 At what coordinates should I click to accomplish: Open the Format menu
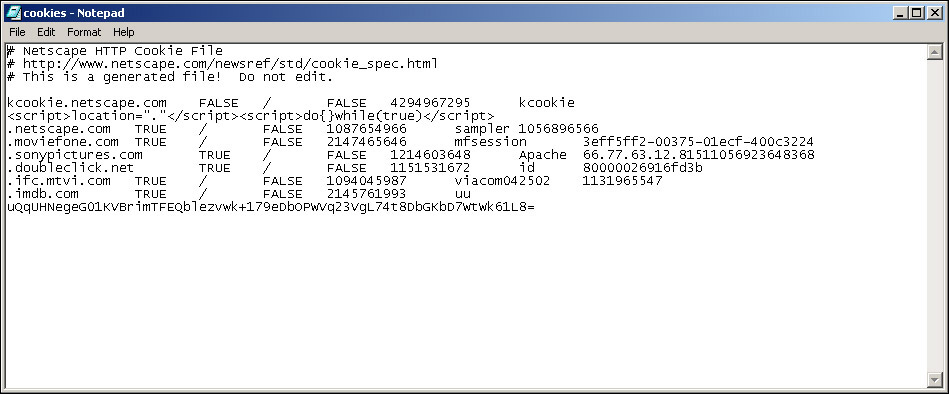pyautogui.click(x=84, y=32)
